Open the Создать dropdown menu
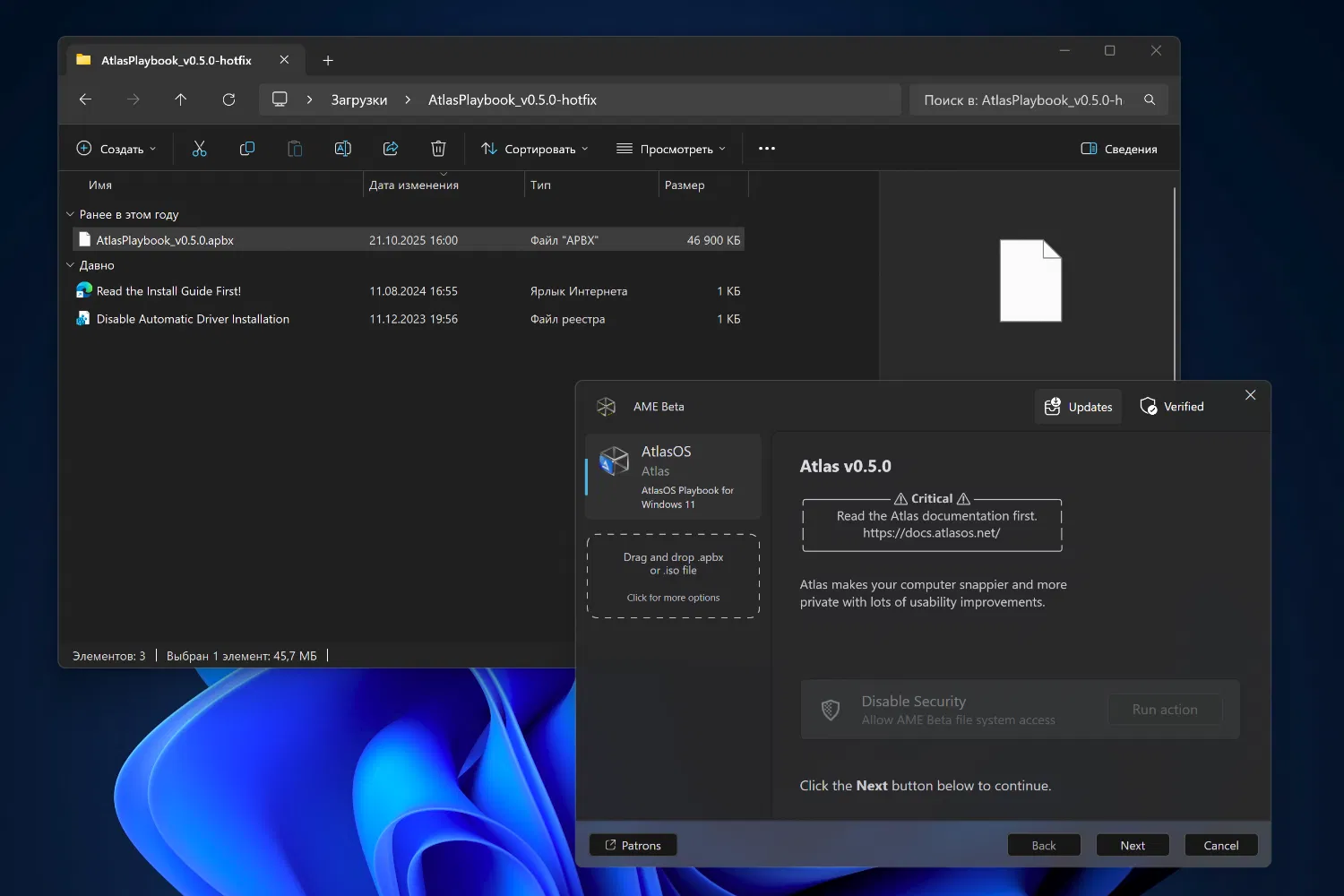The width and height of the screenshot is (1344, 896). tap(116, 149)
